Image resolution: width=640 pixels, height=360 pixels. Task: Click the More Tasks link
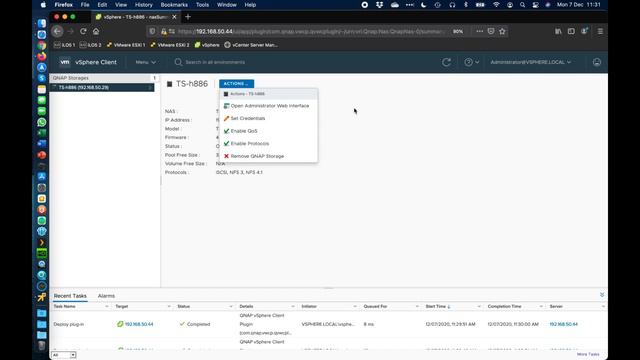click(588, 354)
